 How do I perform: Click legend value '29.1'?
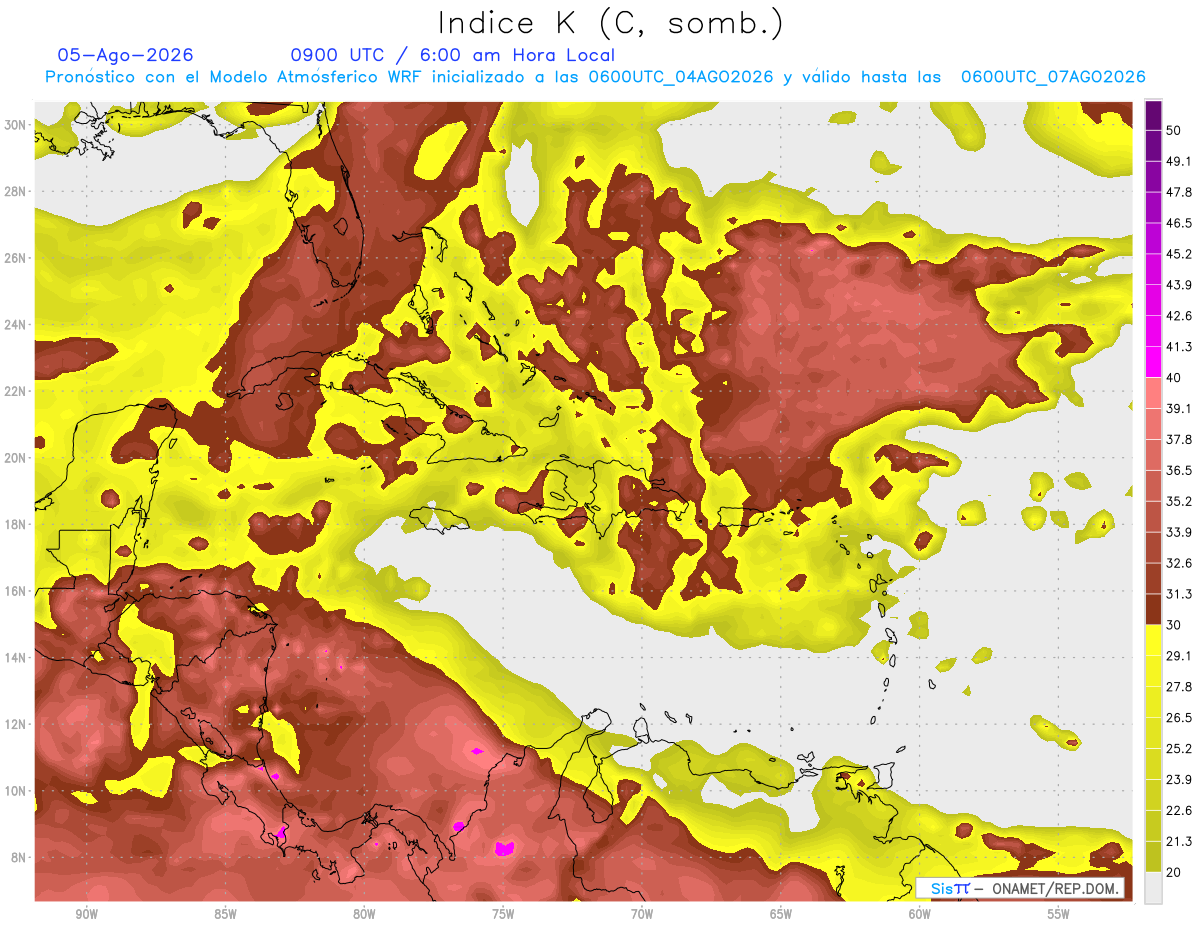point(1179,655)
